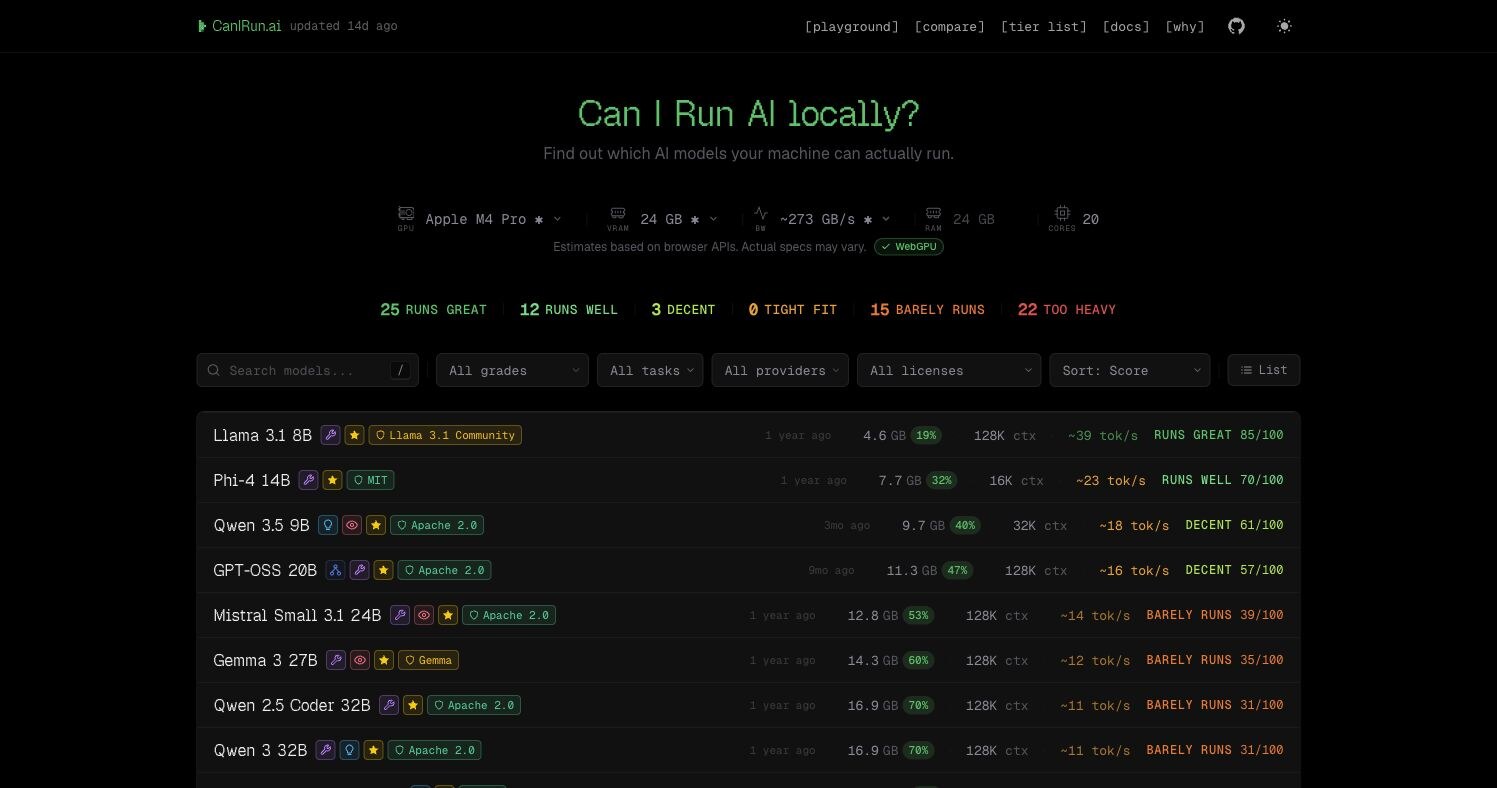The height and width of the screenshot is (788, 1497).
Task: Click the 19% VRAM usage pill
Action: pos(926,435)
